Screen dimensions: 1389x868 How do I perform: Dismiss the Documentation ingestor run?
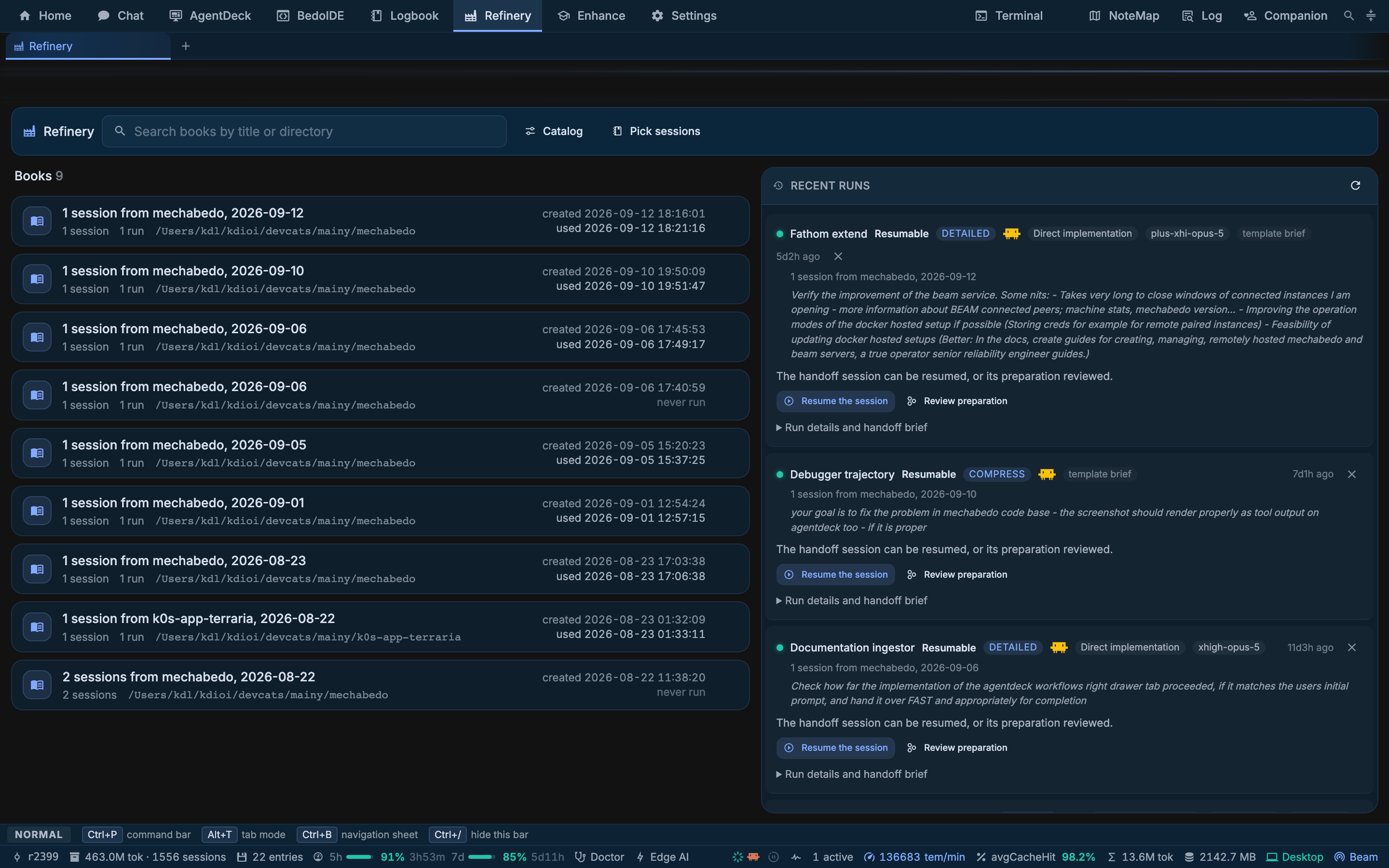(x=1352, y=648)
